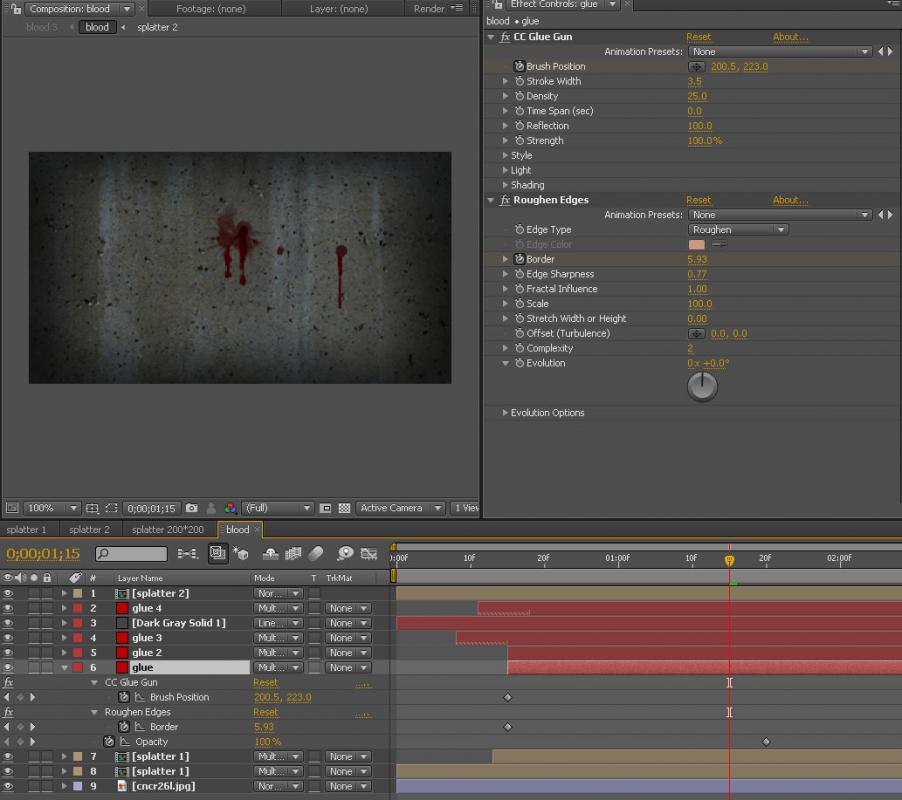Toggle visibility of the cncr26l.jpg layer
The image size is (902, 800).
pos(8,786)
